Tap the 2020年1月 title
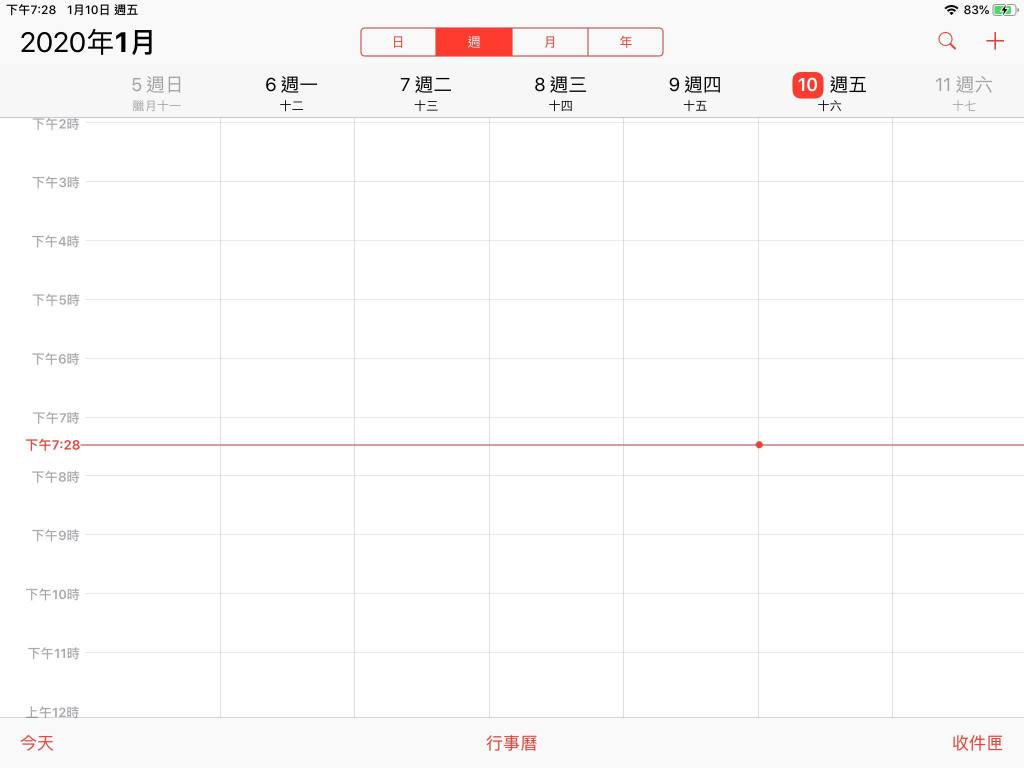This screenshot has width=1024, height=768. (x=88, y=42)
